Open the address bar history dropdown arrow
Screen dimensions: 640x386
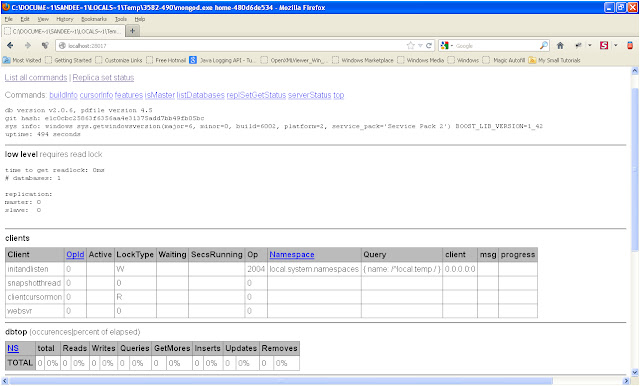(x=420, y=46)
